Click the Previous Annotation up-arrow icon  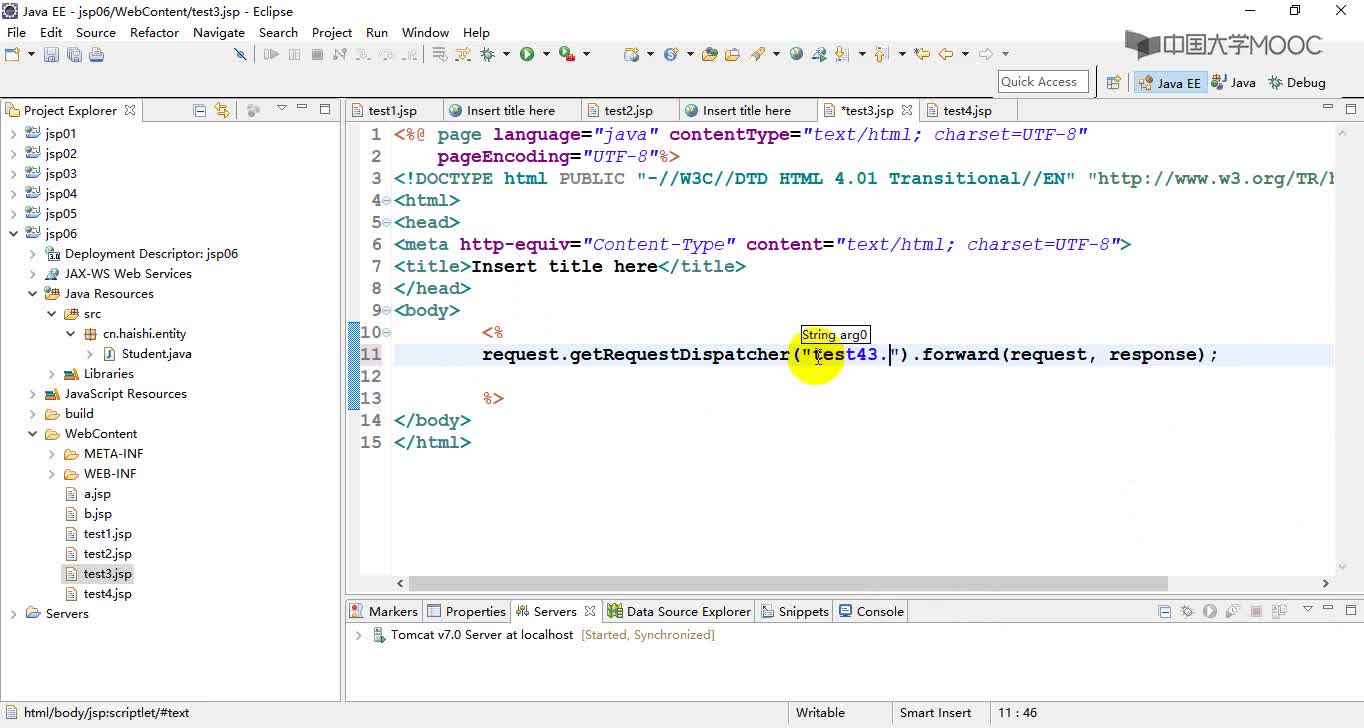click(880, 54)
